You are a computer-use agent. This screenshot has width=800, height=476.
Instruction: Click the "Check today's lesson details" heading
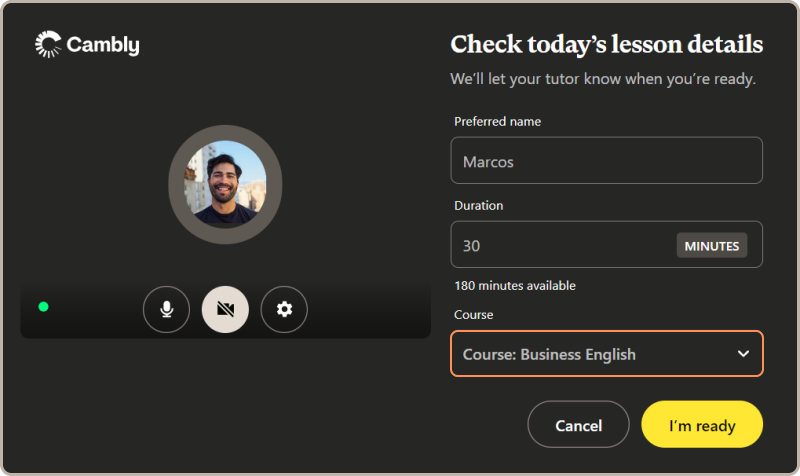(606, 45)
